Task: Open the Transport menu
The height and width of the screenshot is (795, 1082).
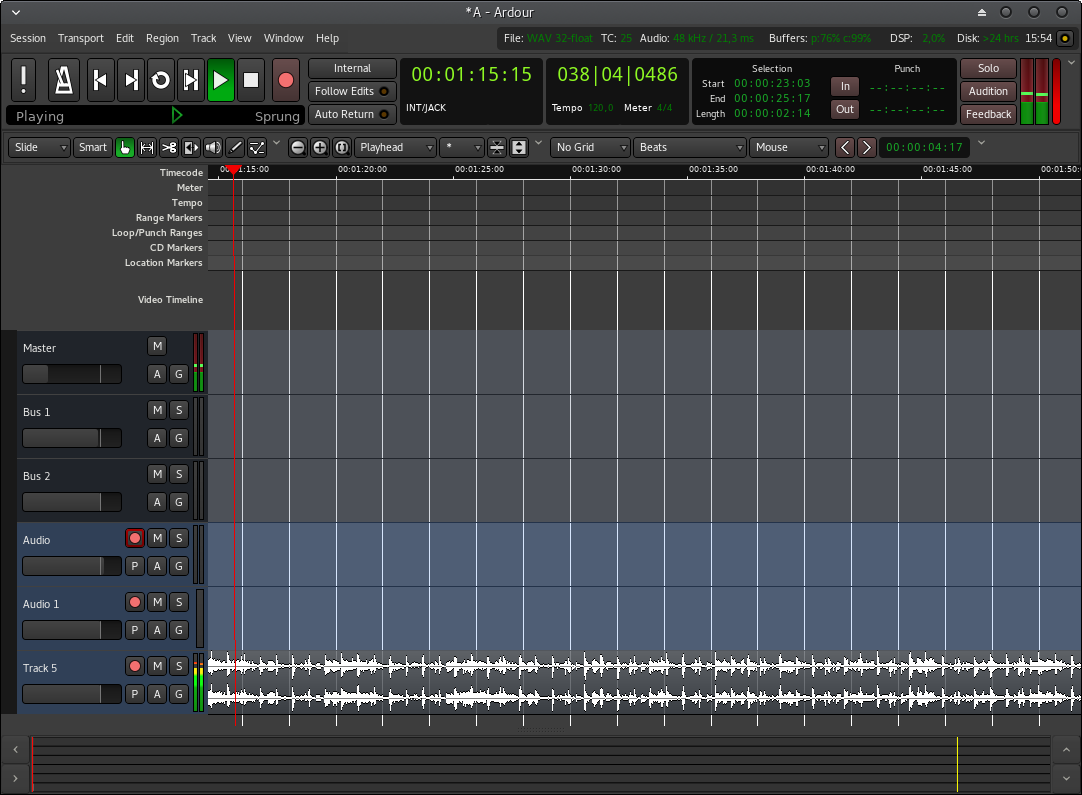Action: (80, 38)
